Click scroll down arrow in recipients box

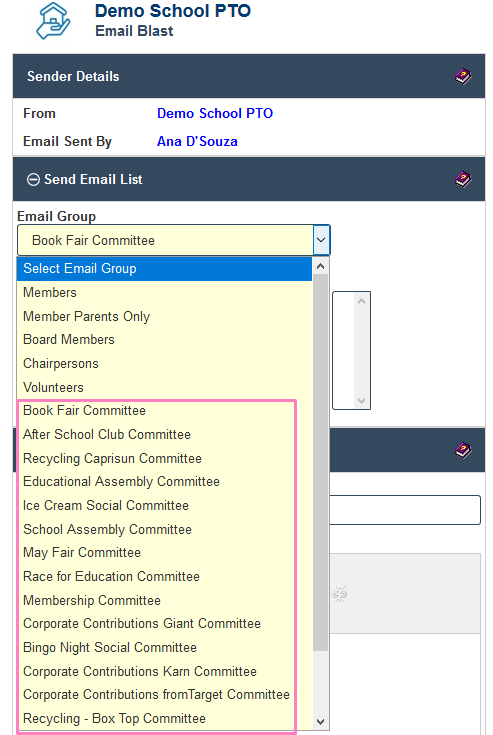pyautogui.click(x=361, y=401)
